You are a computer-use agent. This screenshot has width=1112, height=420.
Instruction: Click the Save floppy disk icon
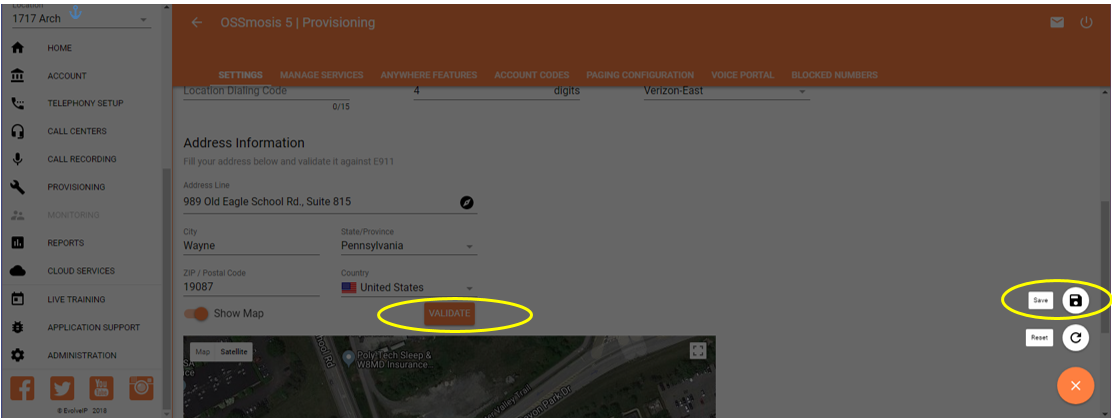tap(1075, 300)
